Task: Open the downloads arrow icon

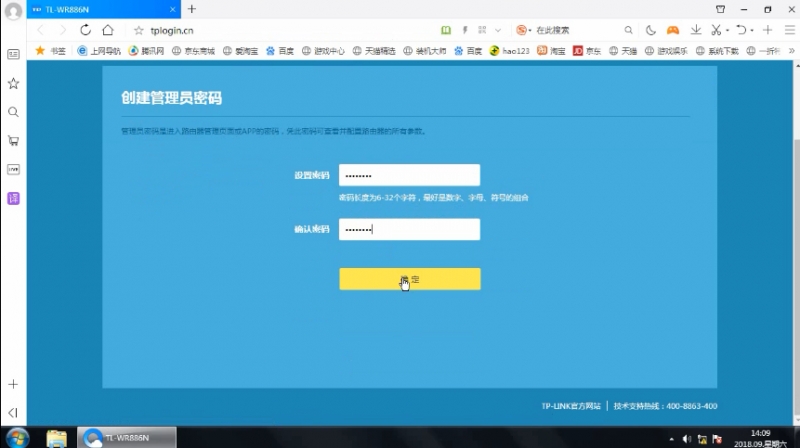Action: pyautogui.click(x=695, y=30)
